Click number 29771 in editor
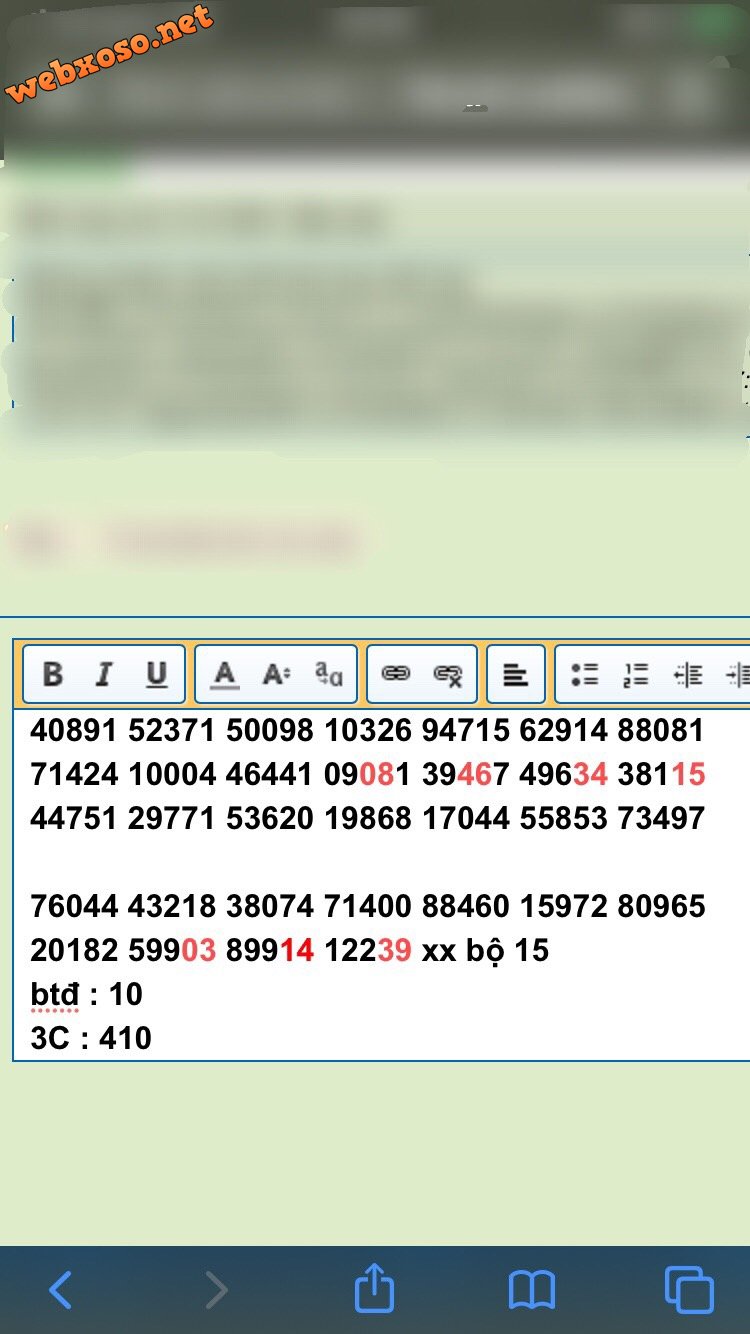750x1334 pixels. pos(172,818)
